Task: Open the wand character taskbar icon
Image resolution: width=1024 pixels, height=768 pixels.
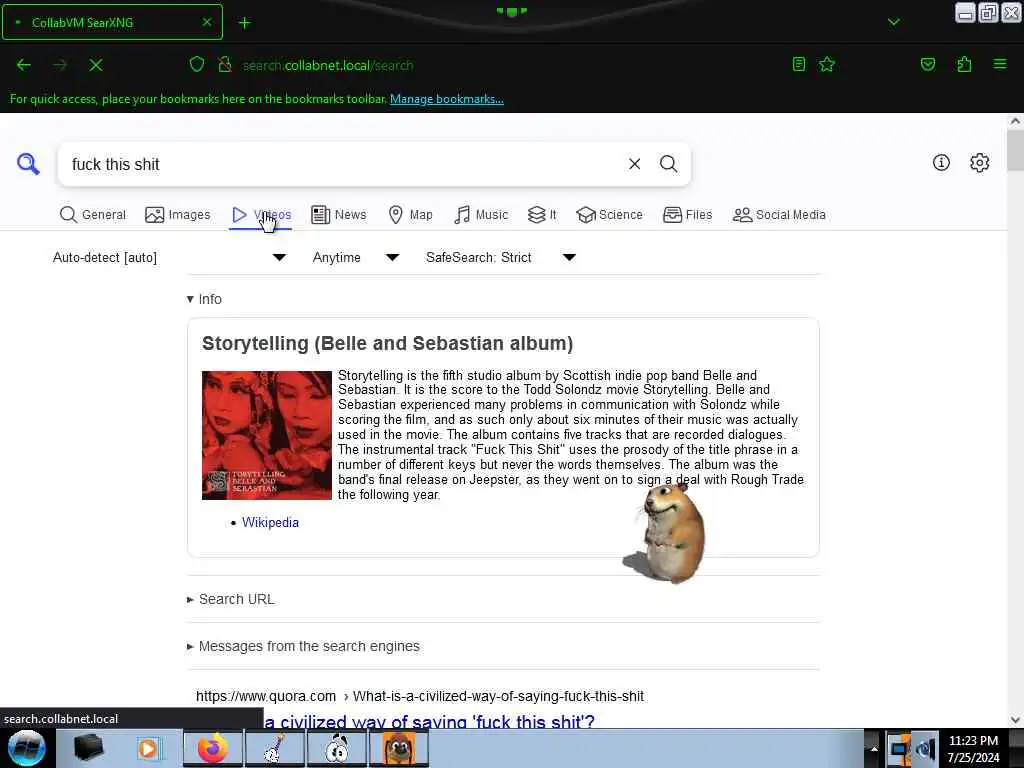Action: (x=274, y=748)
